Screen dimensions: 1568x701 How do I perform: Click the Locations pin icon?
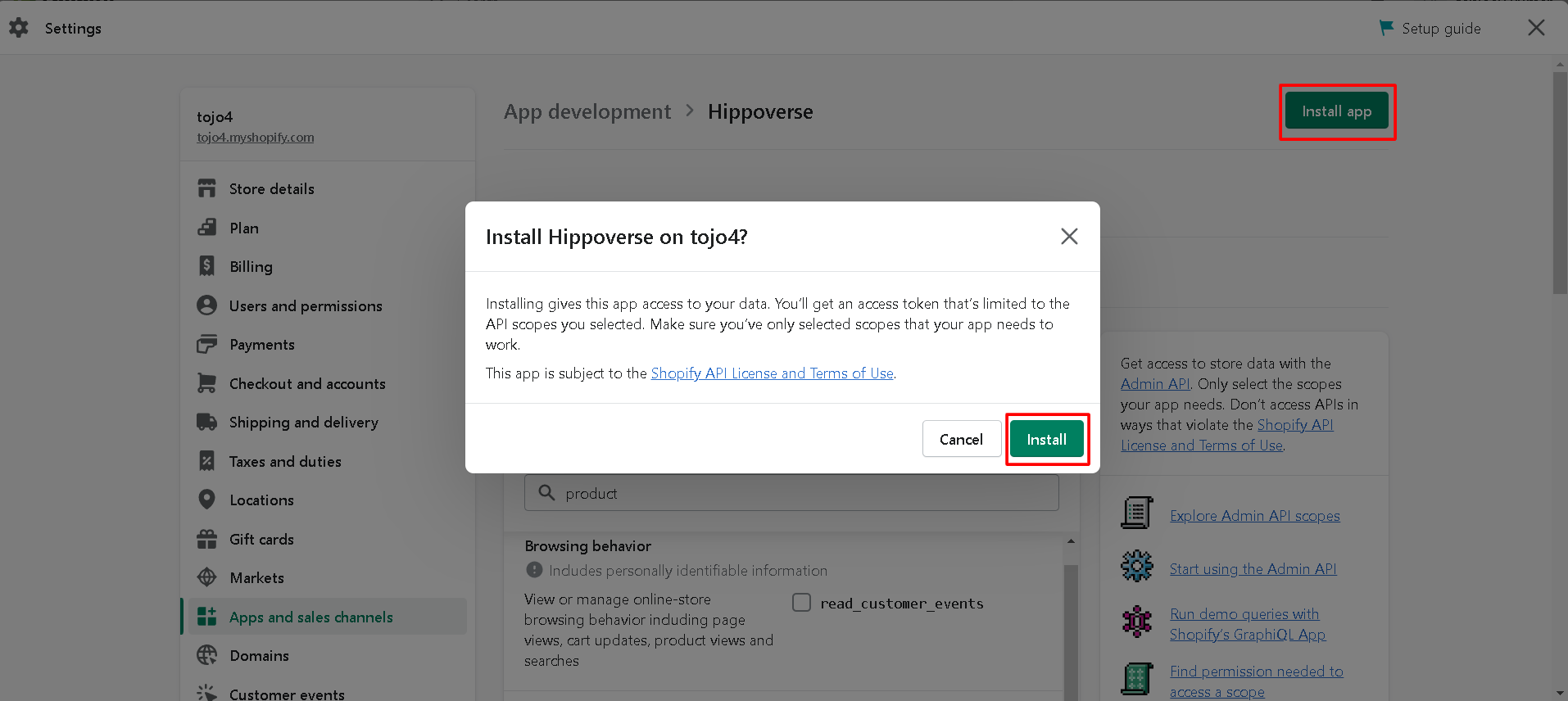click(x=207, y=500)
